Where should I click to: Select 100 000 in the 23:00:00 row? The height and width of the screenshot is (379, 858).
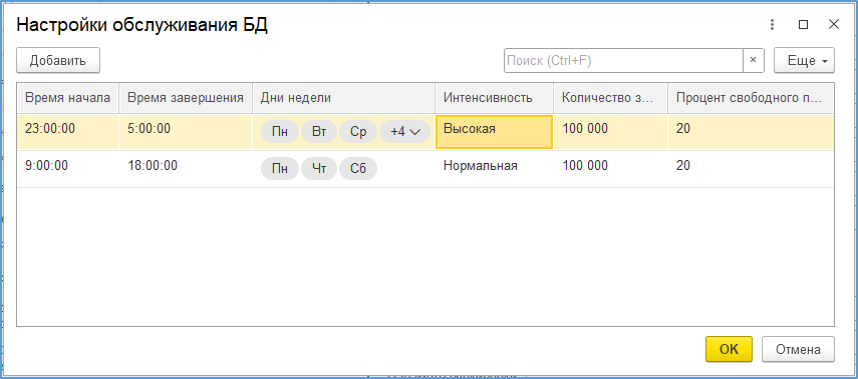(x=611, y=132)
